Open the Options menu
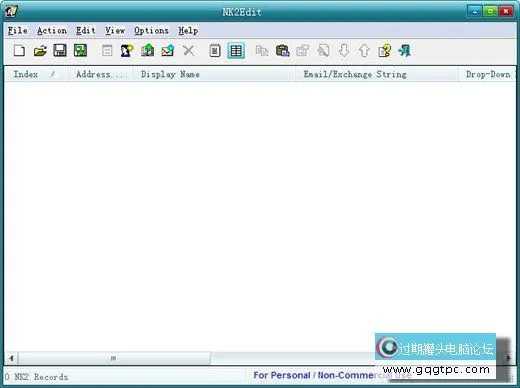The height and width of the screenshot is (388, 520). 151,31
